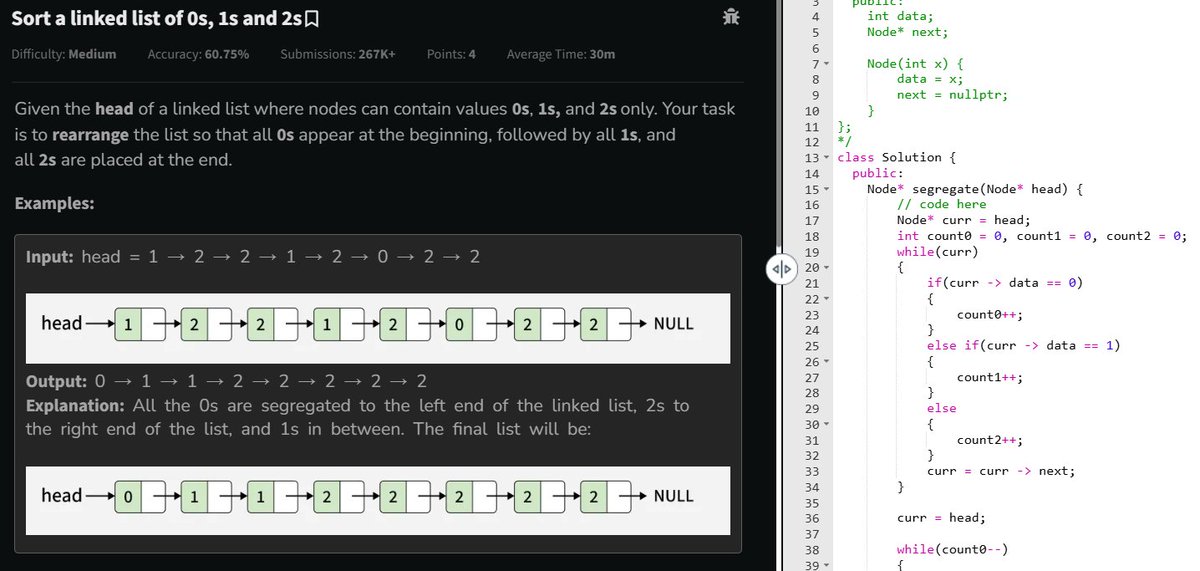Place cursor on 'curr = curr -> next;' line
Image resolution: width=1200 pixels, height=571 pixels.
[x=1001, y=471]
